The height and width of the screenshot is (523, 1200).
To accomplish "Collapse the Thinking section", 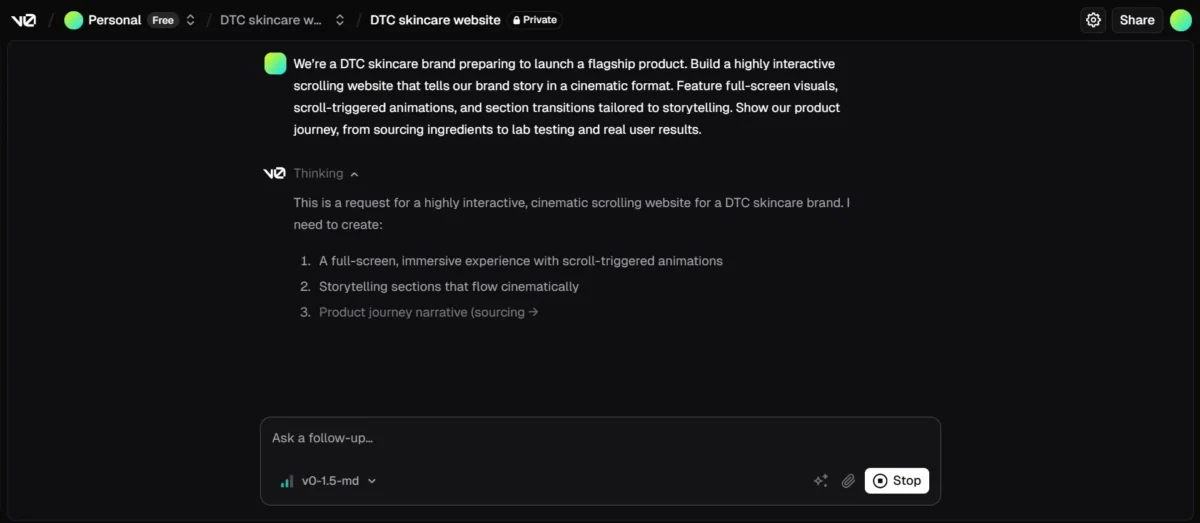I will click(354, 174).
